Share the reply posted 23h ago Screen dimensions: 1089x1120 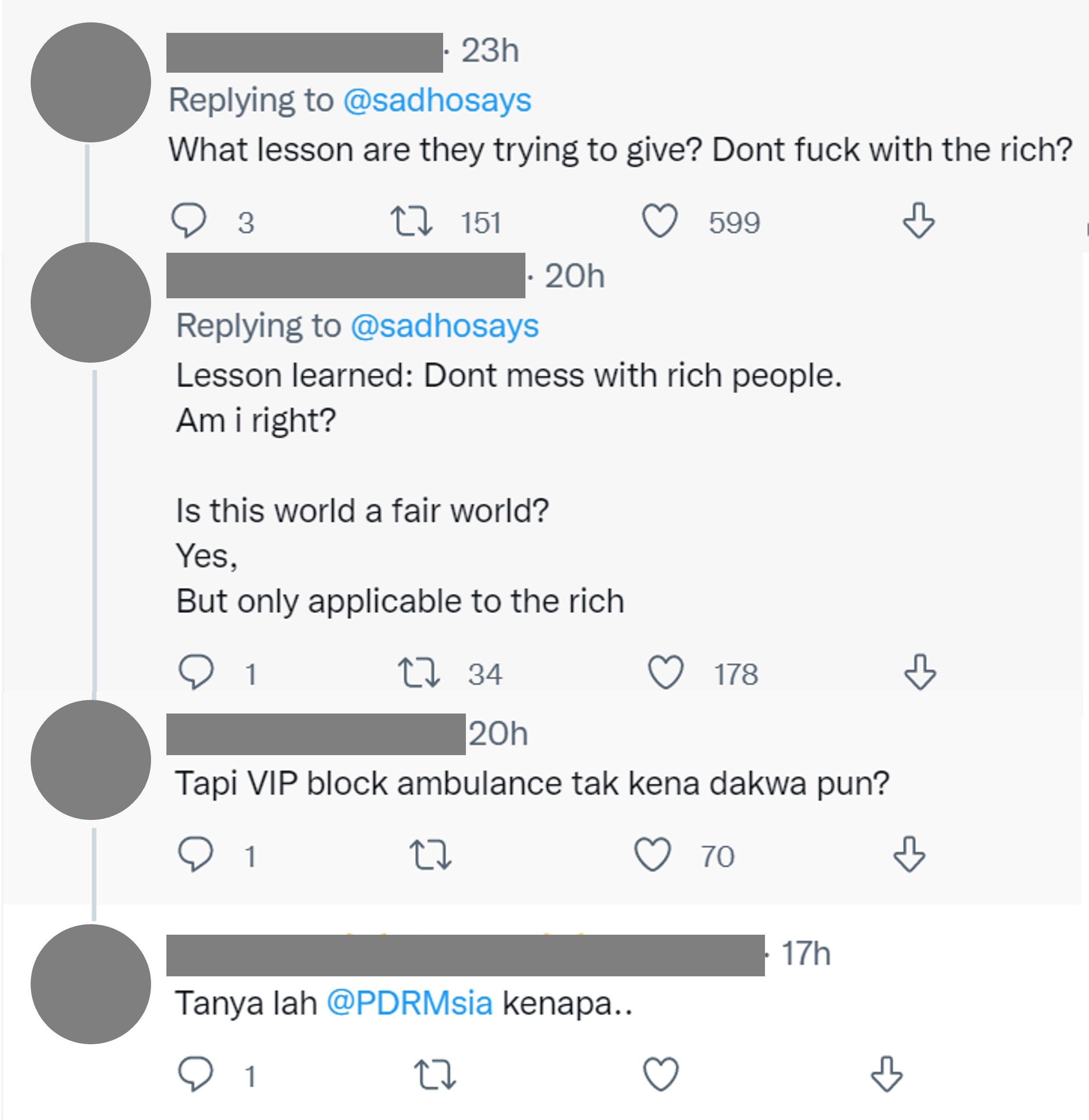[x=919, y=221]
